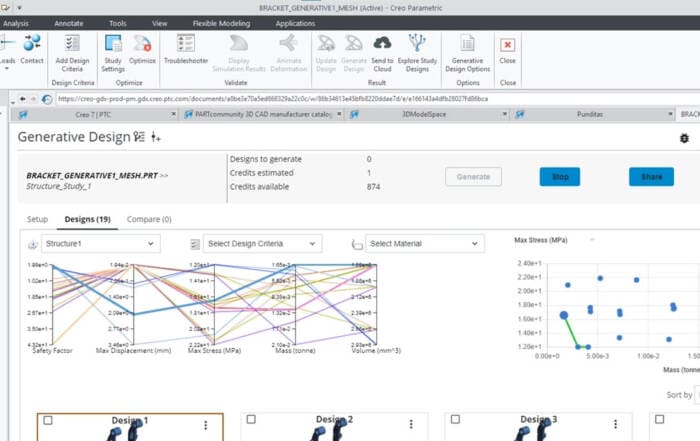Select the PARTcommunity 3D CAD browser tab
The height and width of the screenshot is (441, 700).
(263, 115)
